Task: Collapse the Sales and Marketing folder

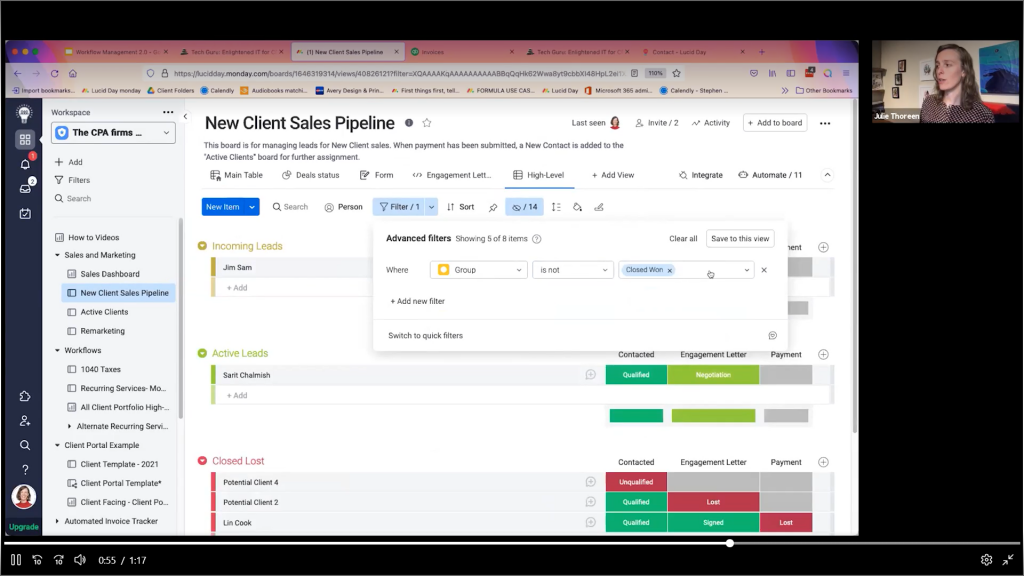Action: [57, 255]
